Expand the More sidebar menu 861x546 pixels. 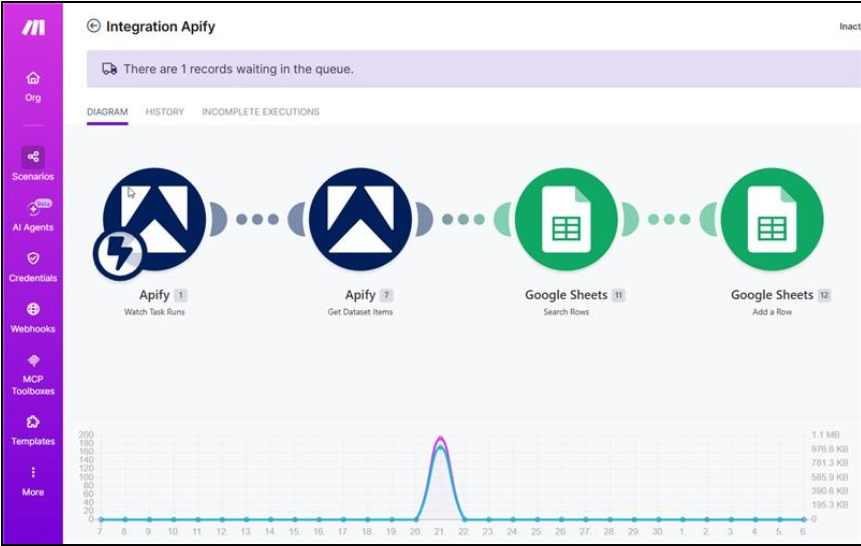click(x=33, y=481)
